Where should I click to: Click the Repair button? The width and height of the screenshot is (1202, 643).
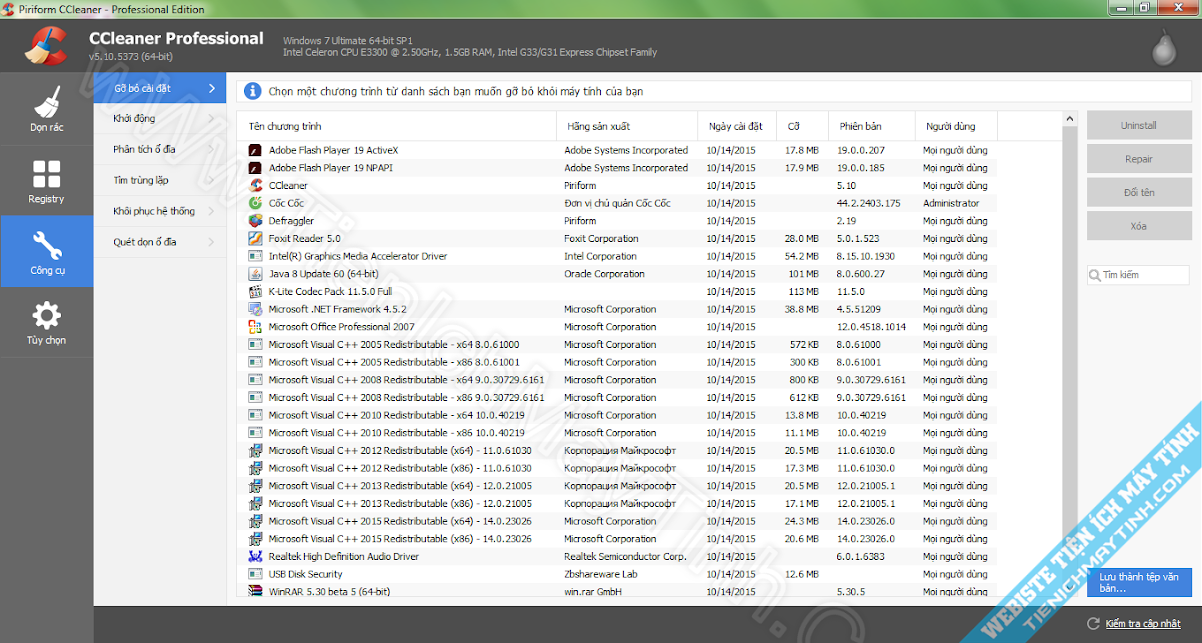1138,159
